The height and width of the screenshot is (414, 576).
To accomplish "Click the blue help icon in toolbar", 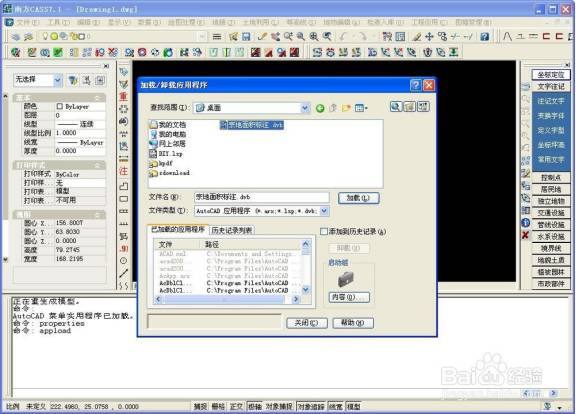I will coord(485,36).
